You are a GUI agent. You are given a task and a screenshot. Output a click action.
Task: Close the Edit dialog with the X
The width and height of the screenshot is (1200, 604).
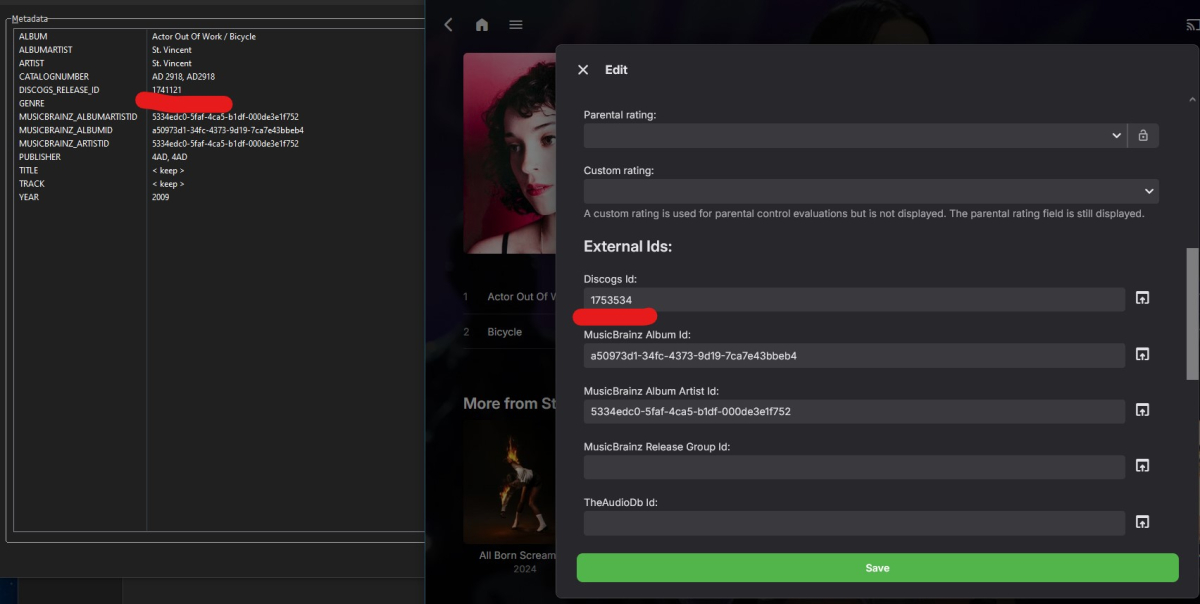(x=583, y=69)
